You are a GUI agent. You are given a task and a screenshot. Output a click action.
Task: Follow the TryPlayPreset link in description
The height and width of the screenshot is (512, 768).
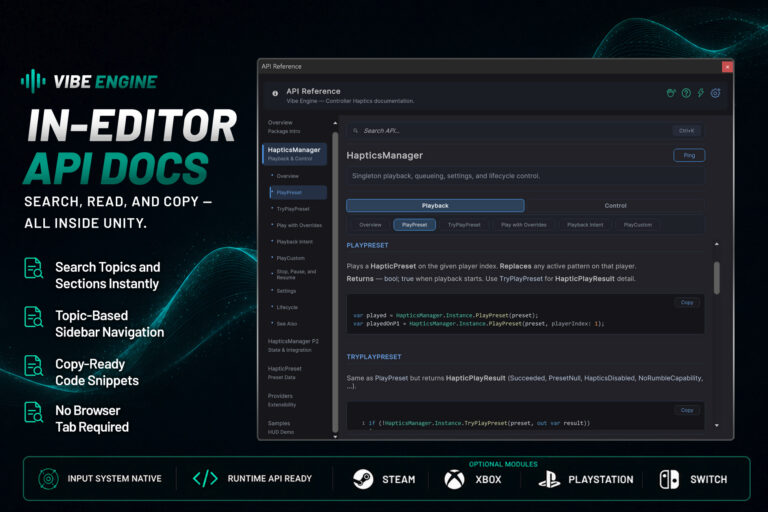click(521, 279)
